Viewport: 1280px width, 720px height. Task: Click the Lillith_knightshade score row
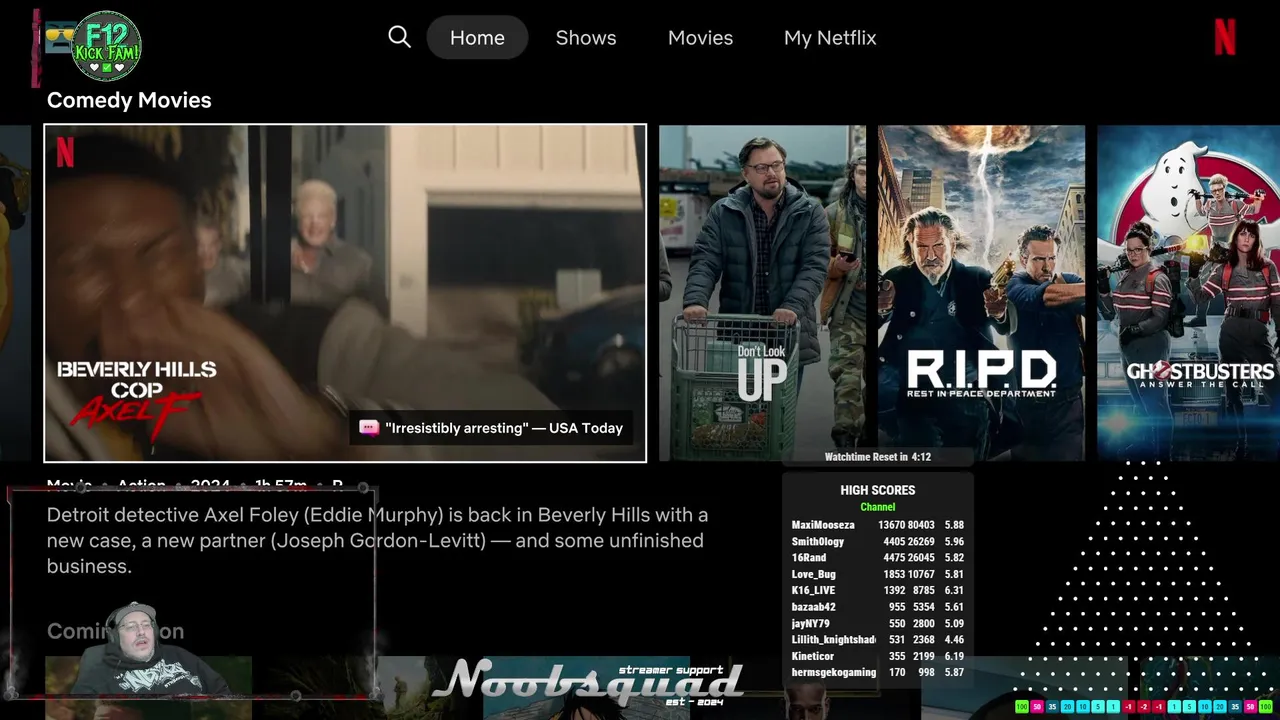[877, 640]
